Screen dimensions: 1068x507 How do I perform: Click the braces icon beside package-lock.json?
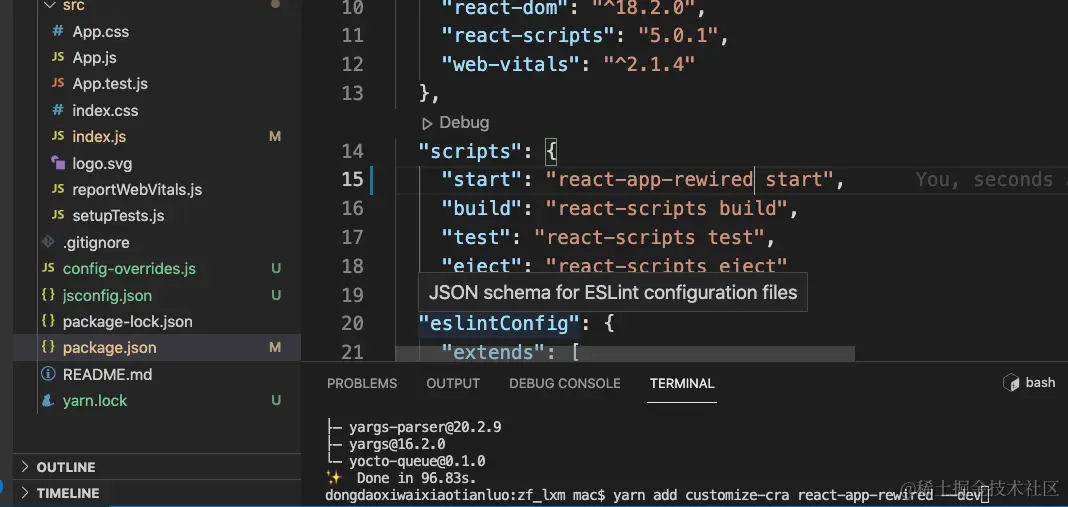pos(48,321)
